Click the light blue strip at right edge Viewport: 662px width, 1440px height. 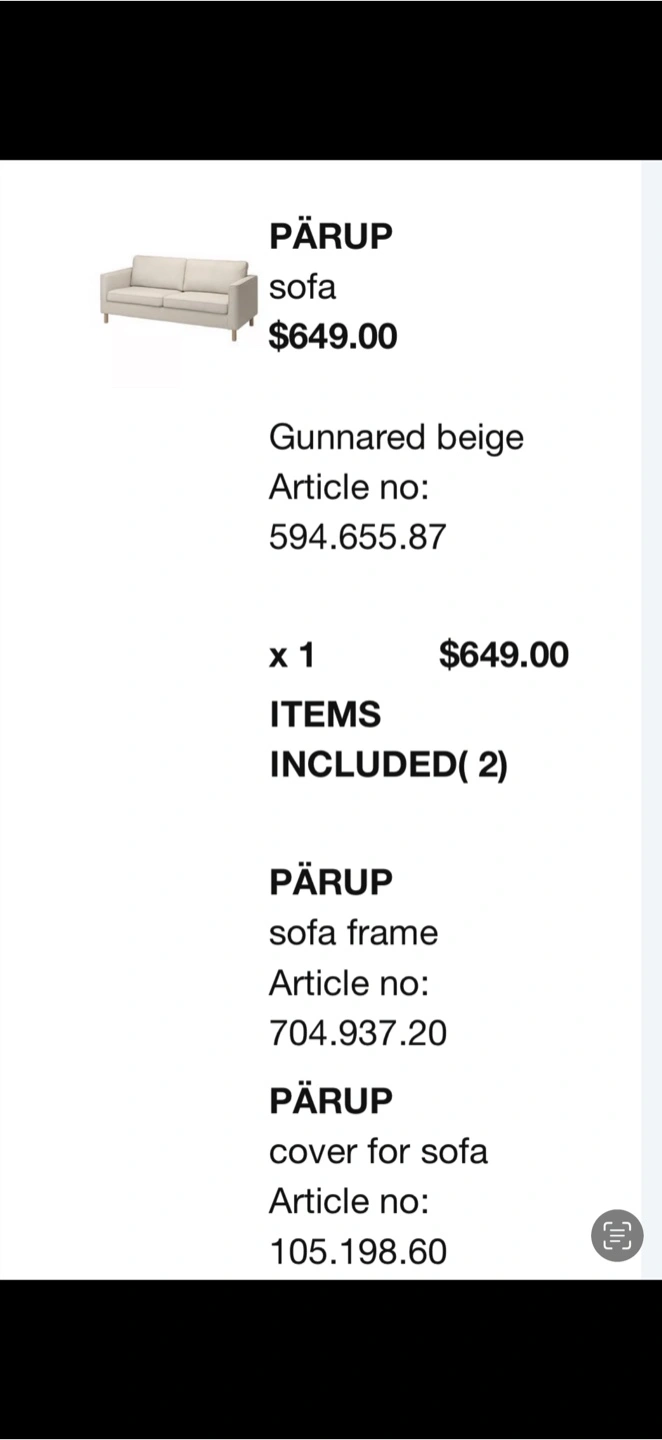point(651,700)
